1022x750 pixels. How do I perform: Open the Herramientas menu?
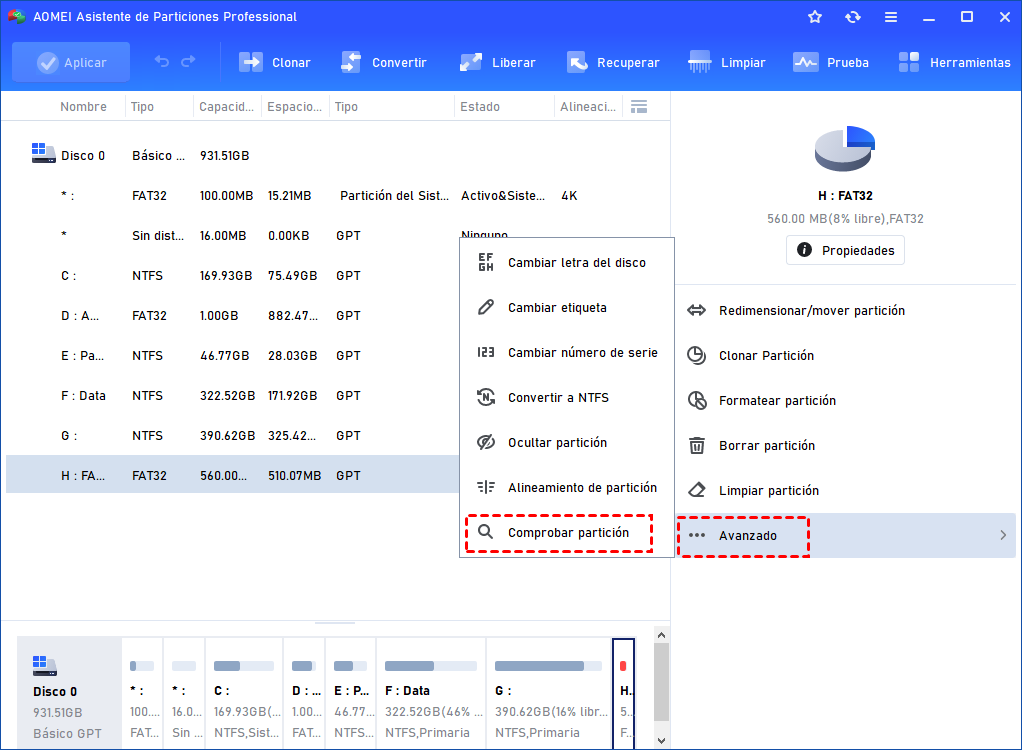point(909,62)
